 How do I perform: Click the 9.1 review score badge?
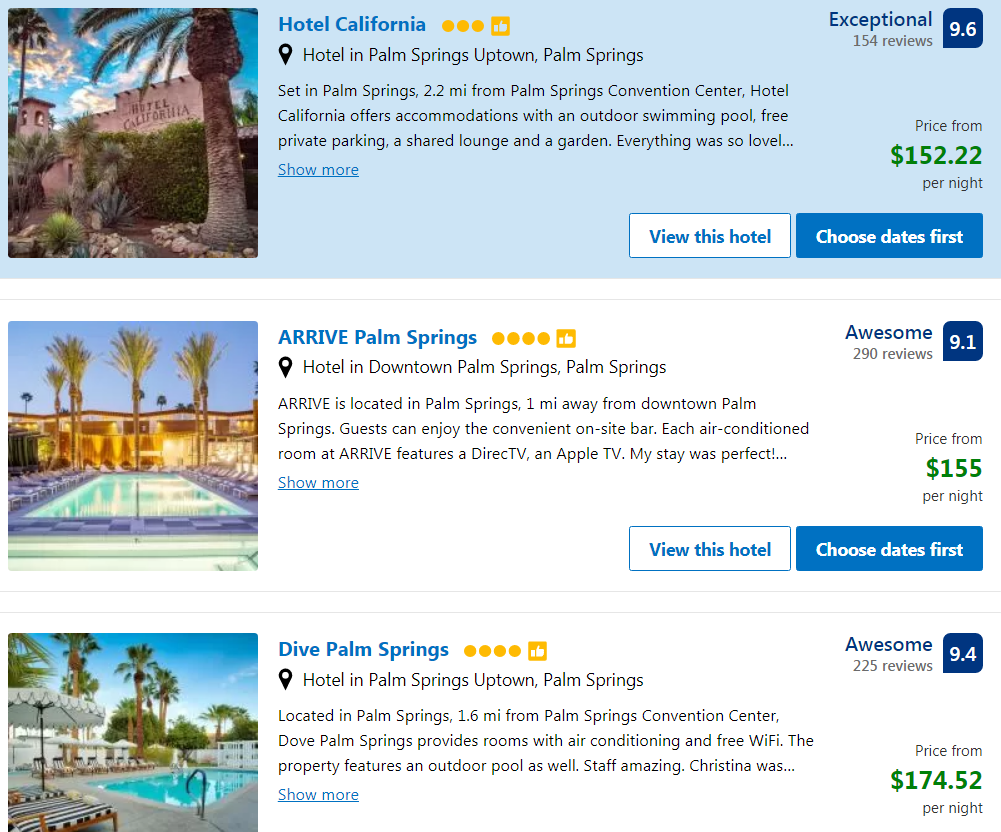(x=962, y=341)
